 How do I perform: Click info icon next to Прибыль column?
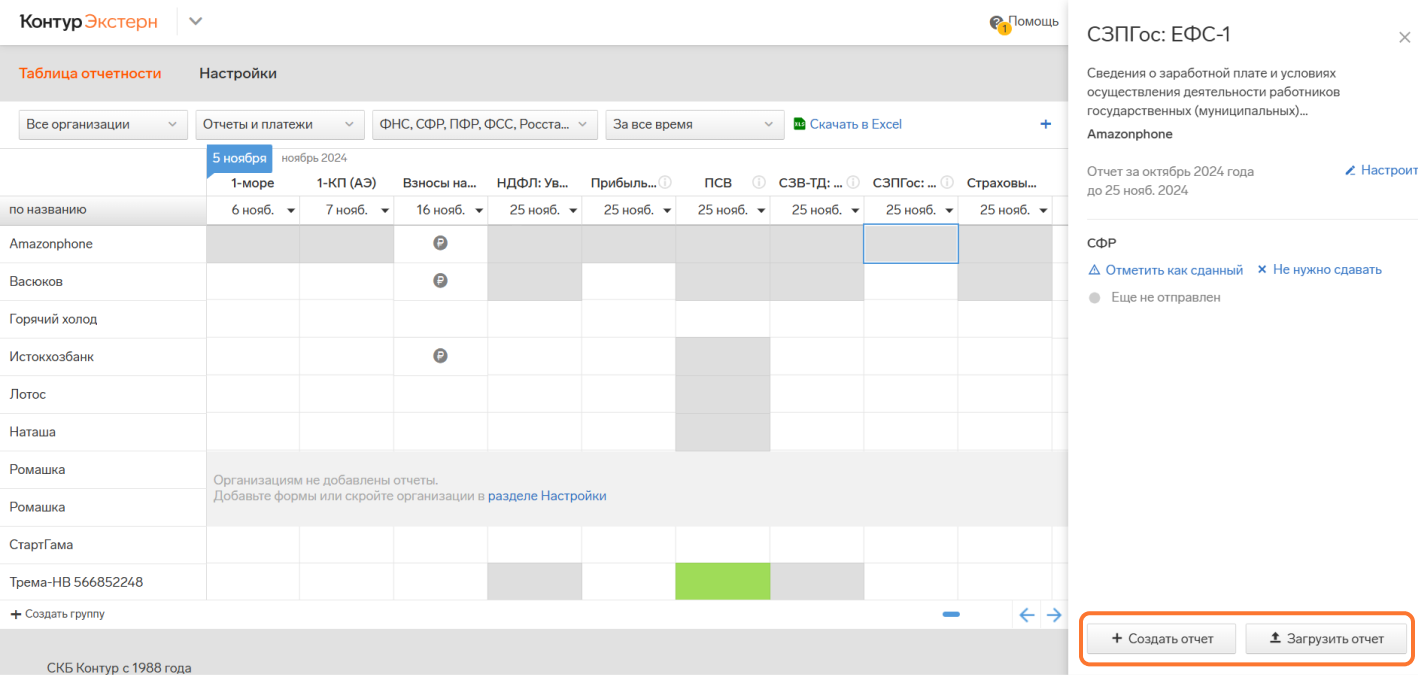[x=665, y=183]
